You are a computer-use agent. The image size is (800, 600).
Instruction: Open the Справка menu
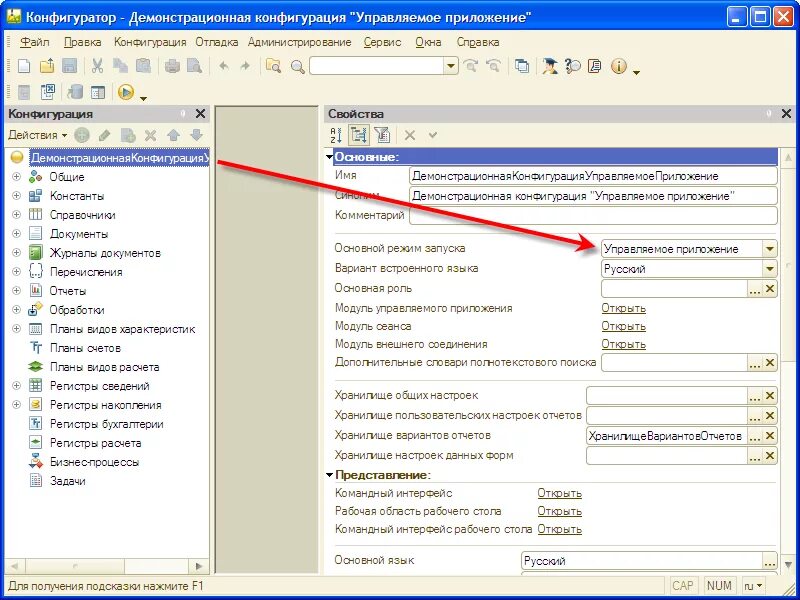(478, 42)
